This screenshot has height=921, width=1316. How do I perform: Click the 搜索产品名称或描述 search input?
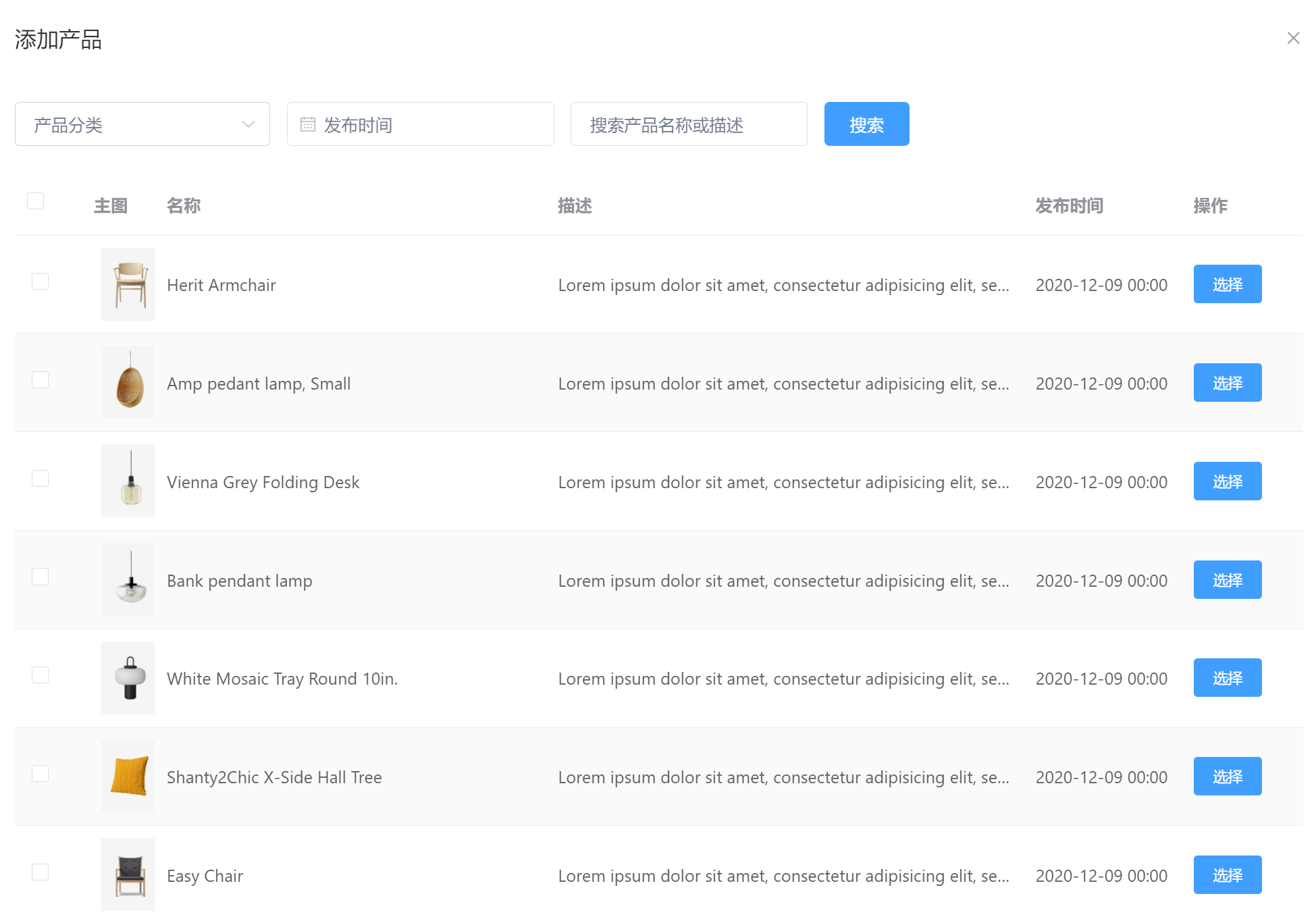[x=687, y=124]
